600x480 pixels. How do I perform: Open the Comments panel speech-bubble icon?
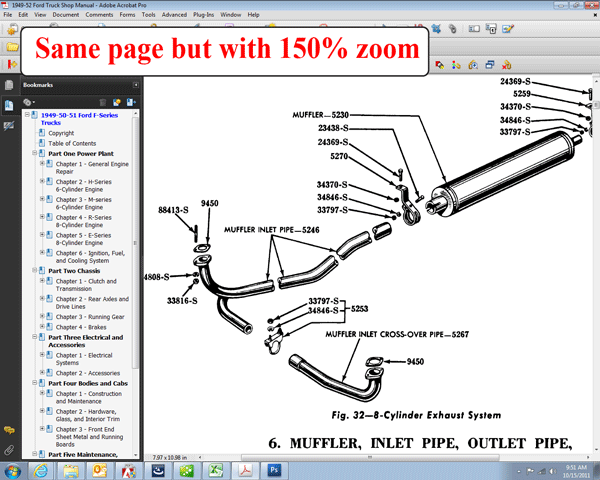pyautogui.click(x=9, y=430)
